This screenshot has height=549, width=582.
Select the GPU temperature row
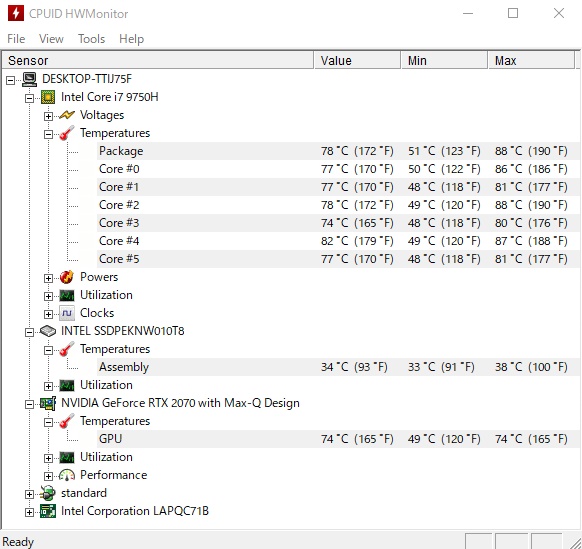tap(339, 439)
